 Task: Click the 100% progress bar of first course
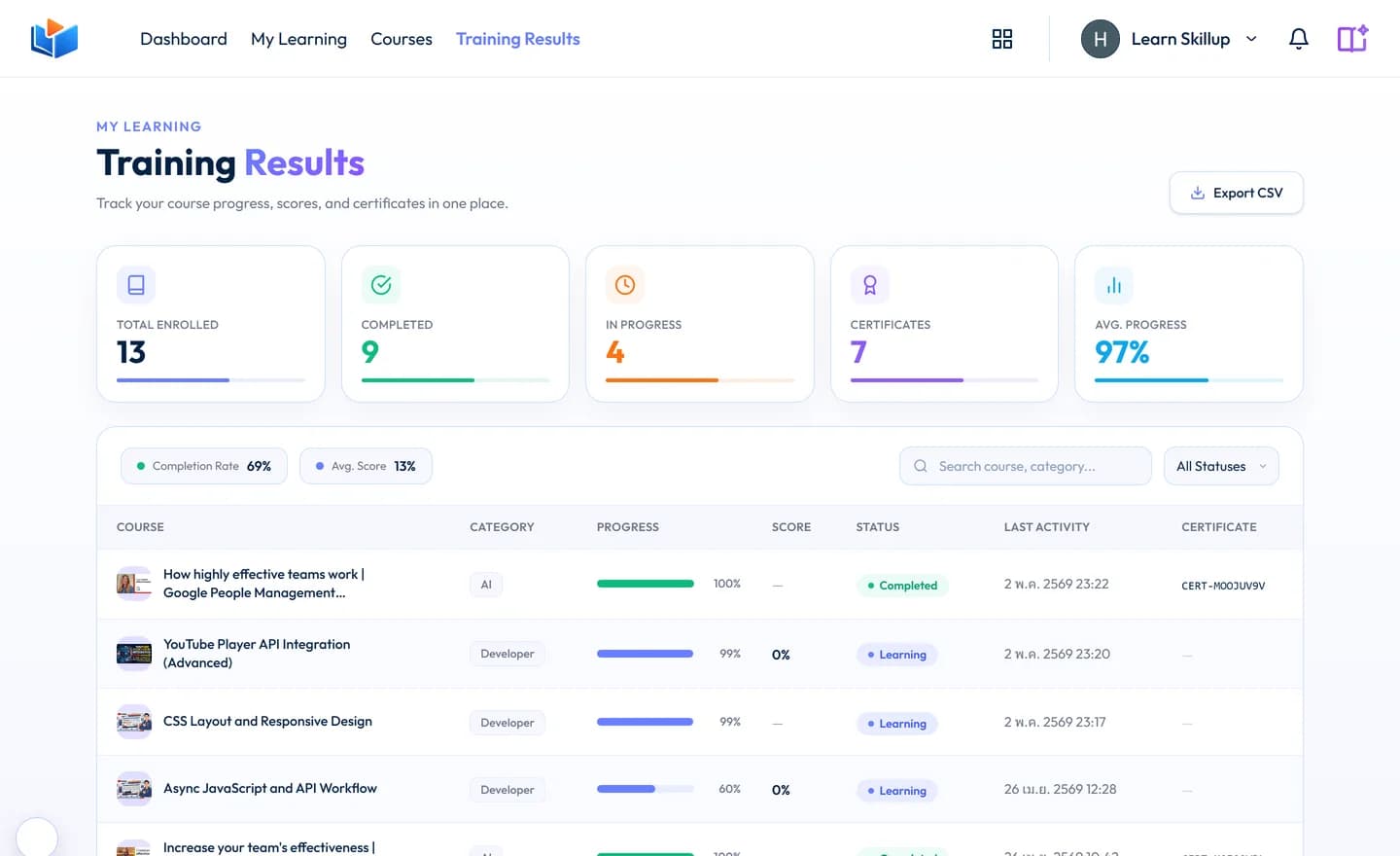(x=646, y=584)
